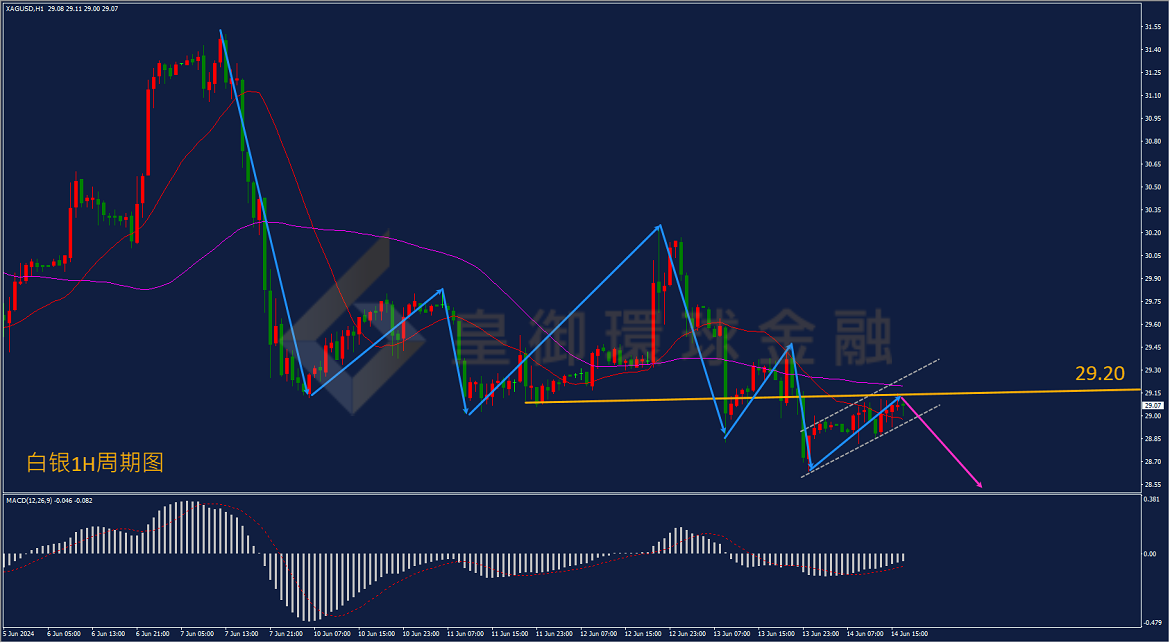Click the 12 Jun 23:00 time label
The image size is (1170, 643).
(x=685, y=634)
